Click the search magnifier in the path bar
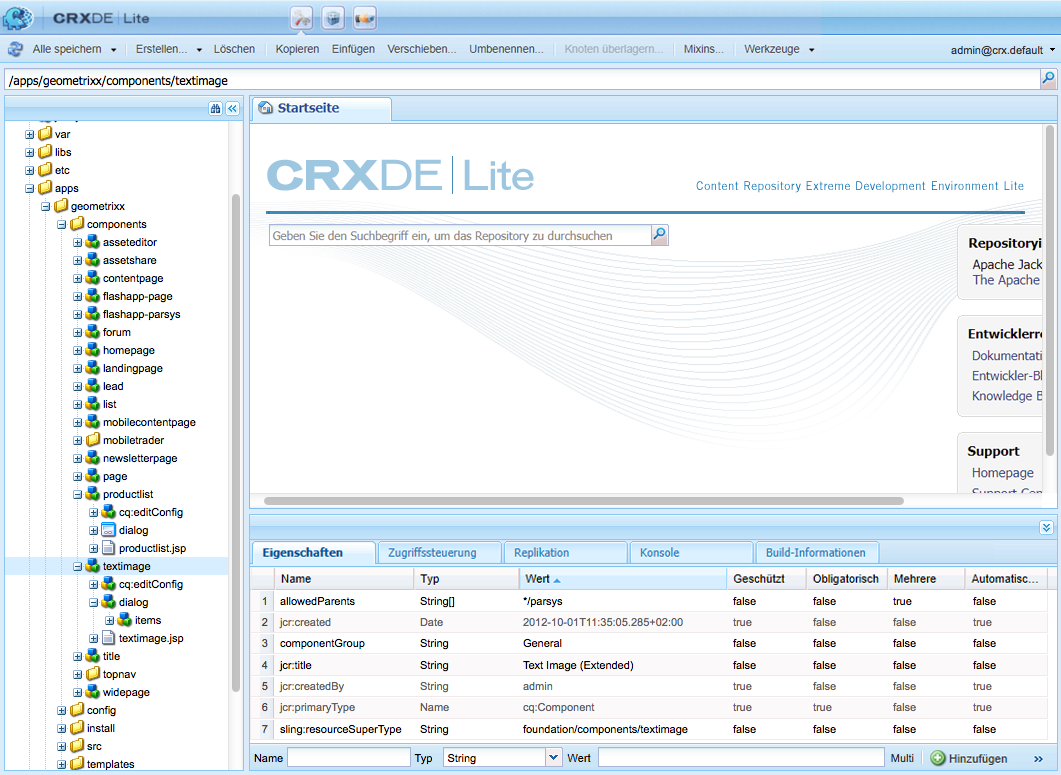Viewport: 1061px width, 775px height. pos(1048,79)
